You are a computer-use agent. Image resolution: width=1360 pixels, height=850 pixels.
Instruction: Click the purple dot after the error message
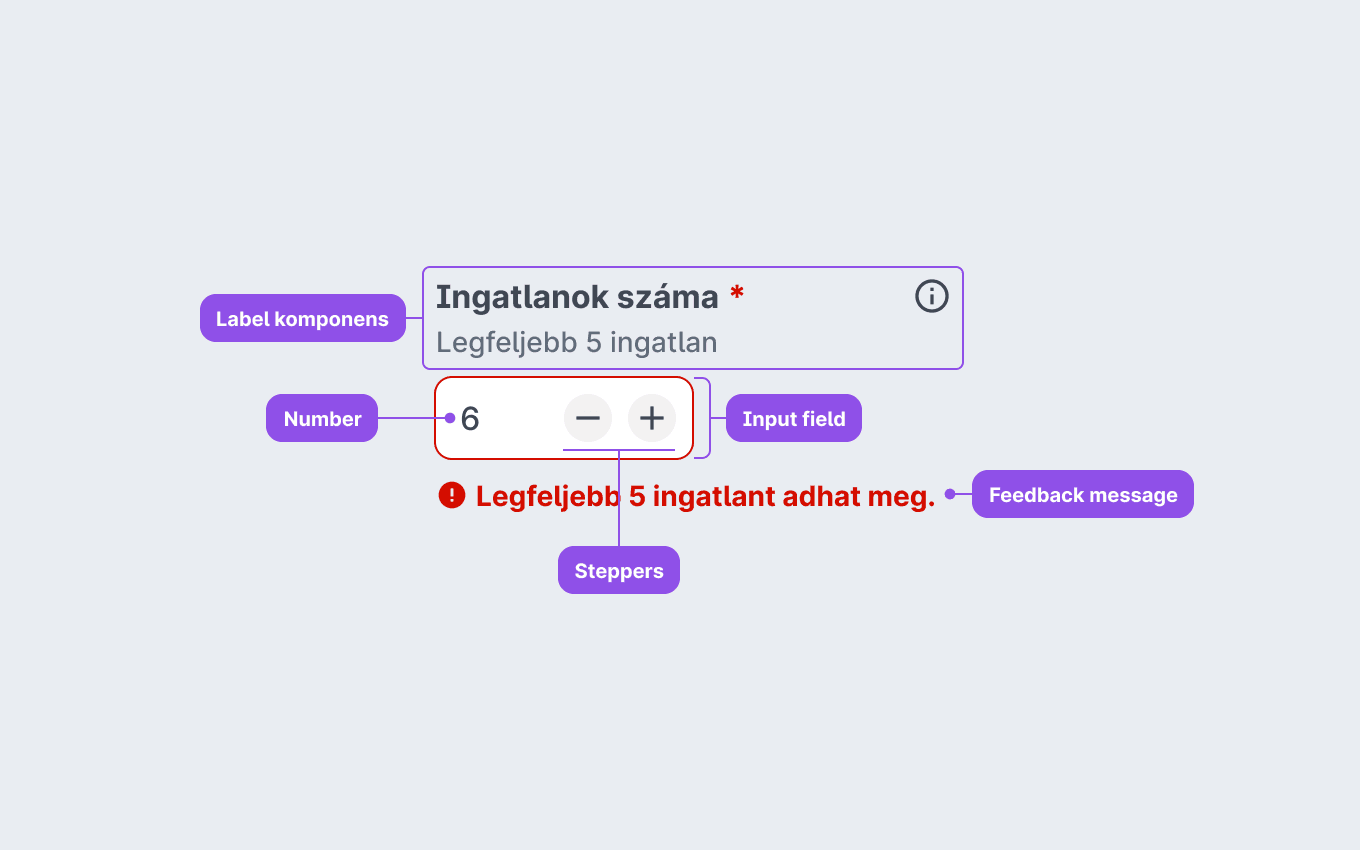pos(950,494)
